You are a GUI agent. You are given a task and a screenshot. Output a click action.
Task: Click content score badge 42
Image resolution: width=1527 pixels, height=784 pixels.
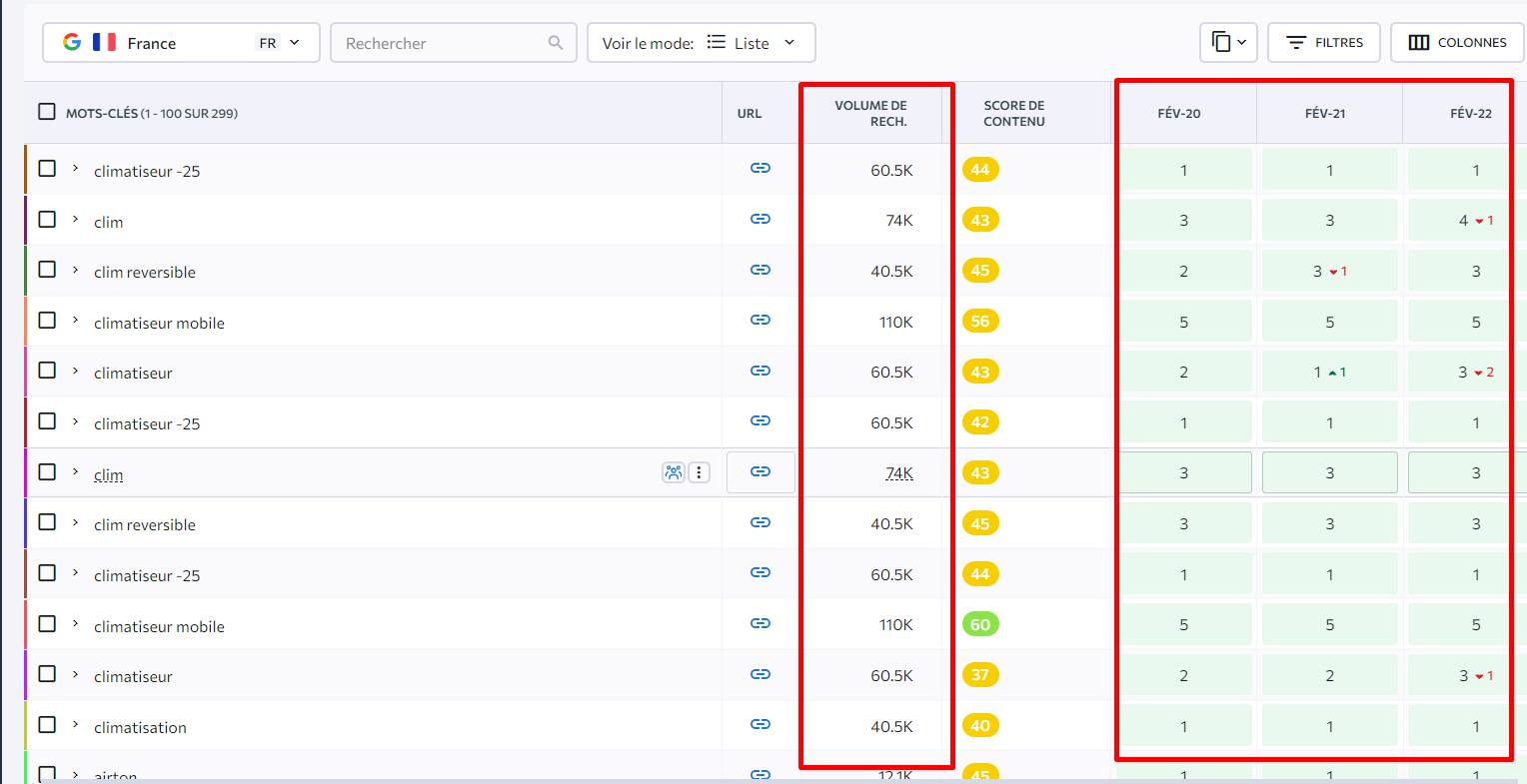tap(980, 421)
